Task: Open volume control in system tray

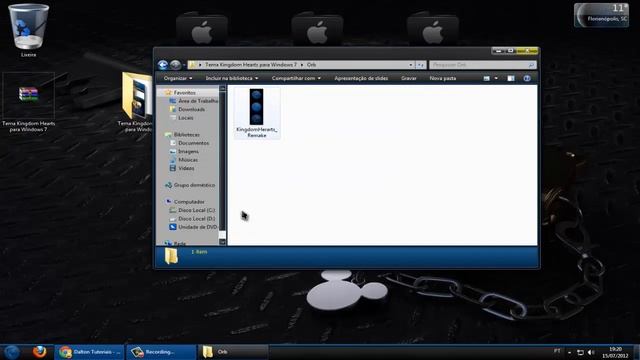Action: point(591,352)
